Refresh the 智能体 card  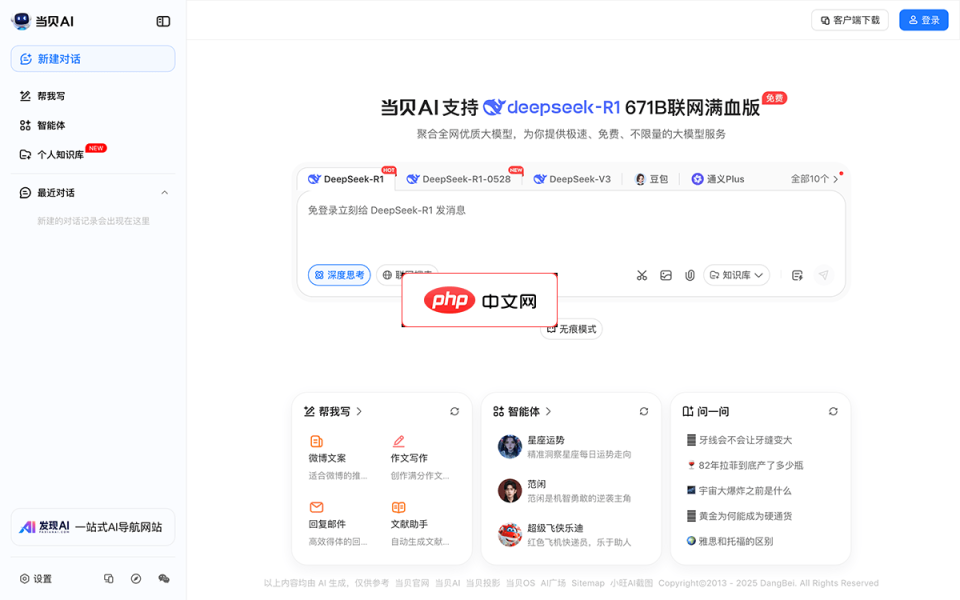pos(643,411)
